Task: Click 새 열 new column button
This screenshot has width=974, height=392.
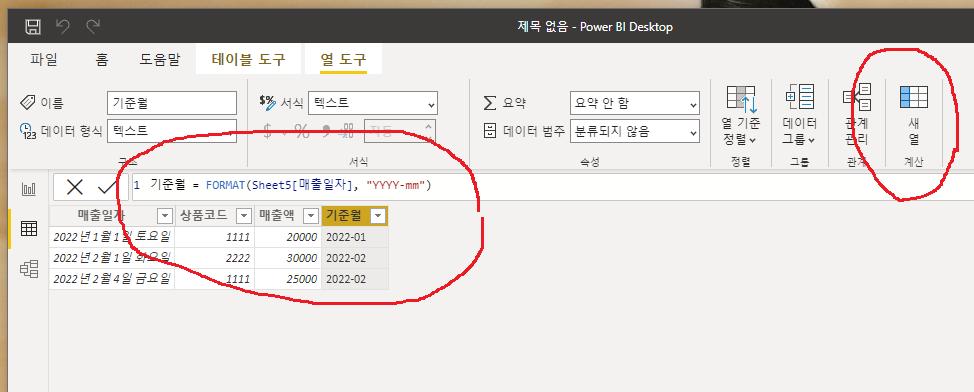Action: (914, 115)
